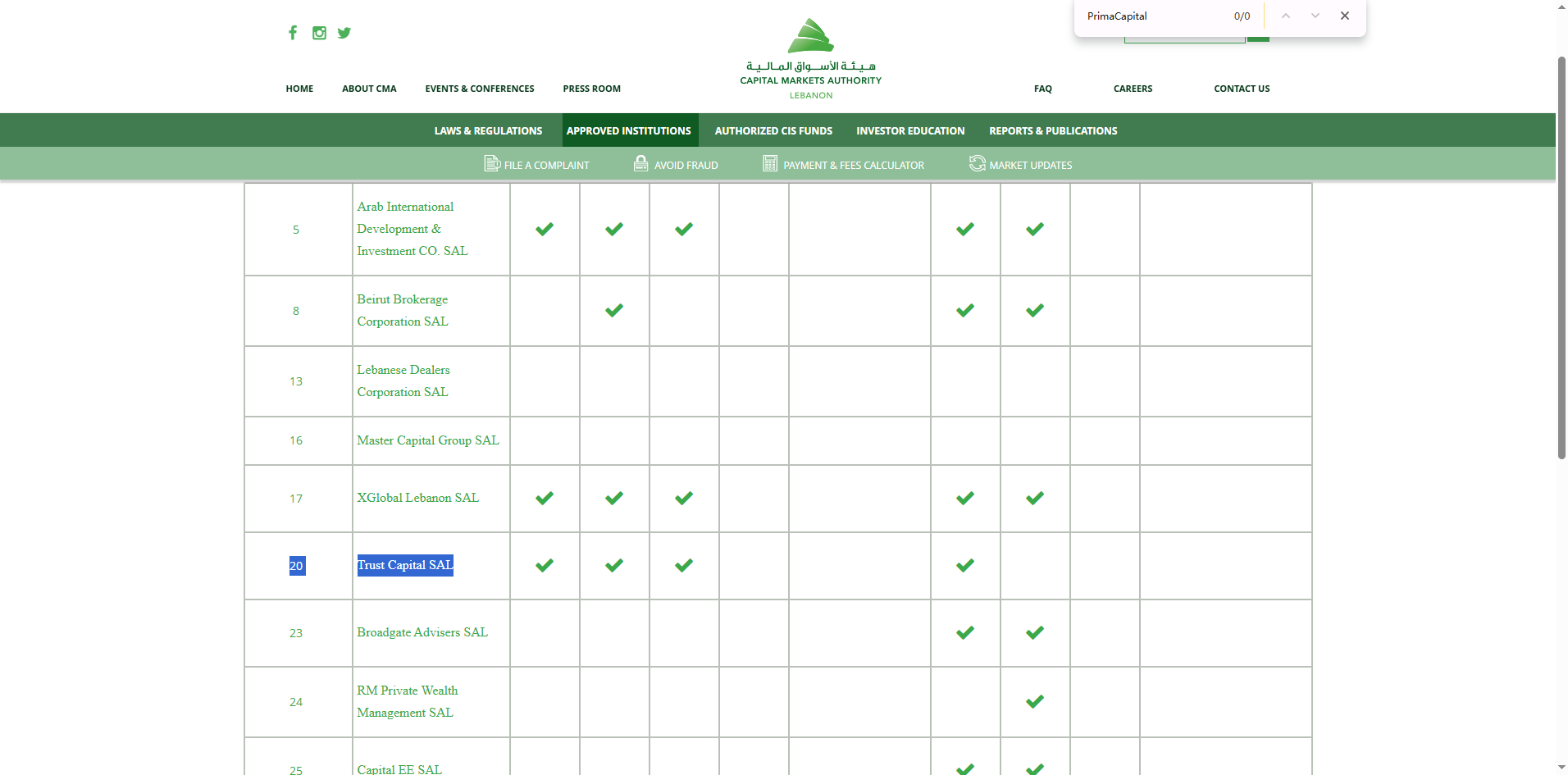
Task: Open the Home menu item
Action: [x=299, y=89]
